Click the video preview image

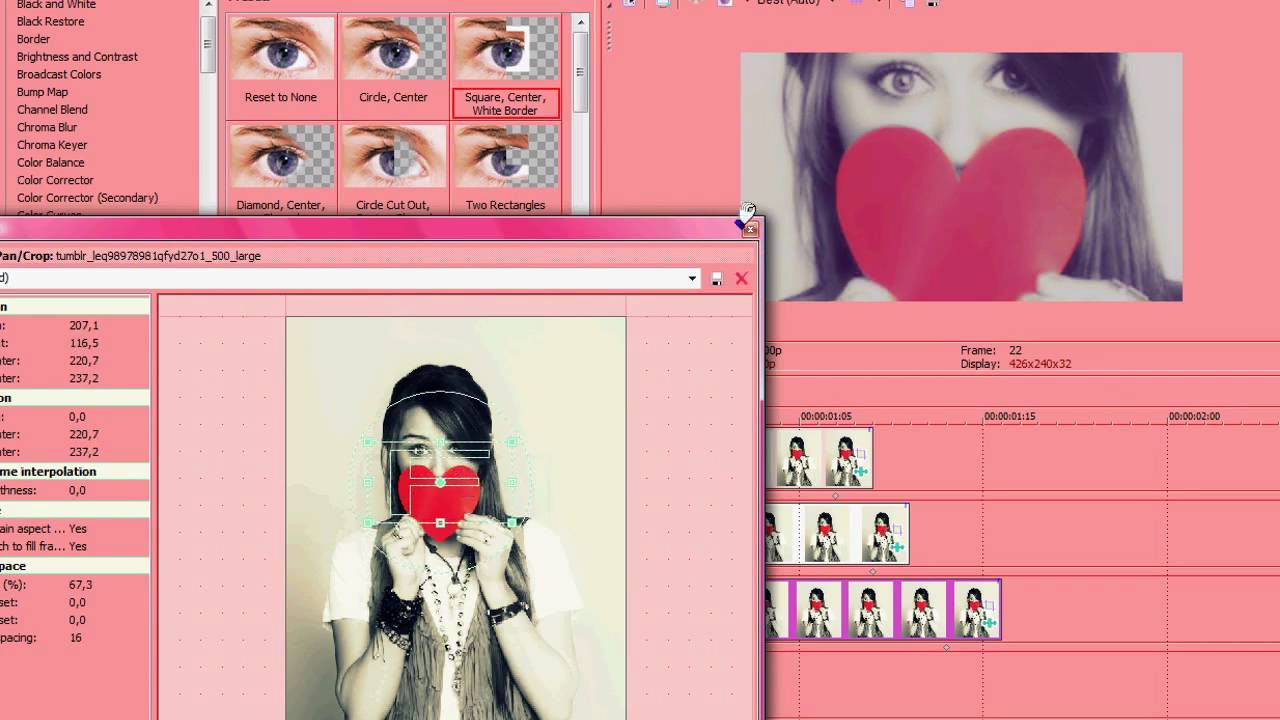[x=961, y=177]
